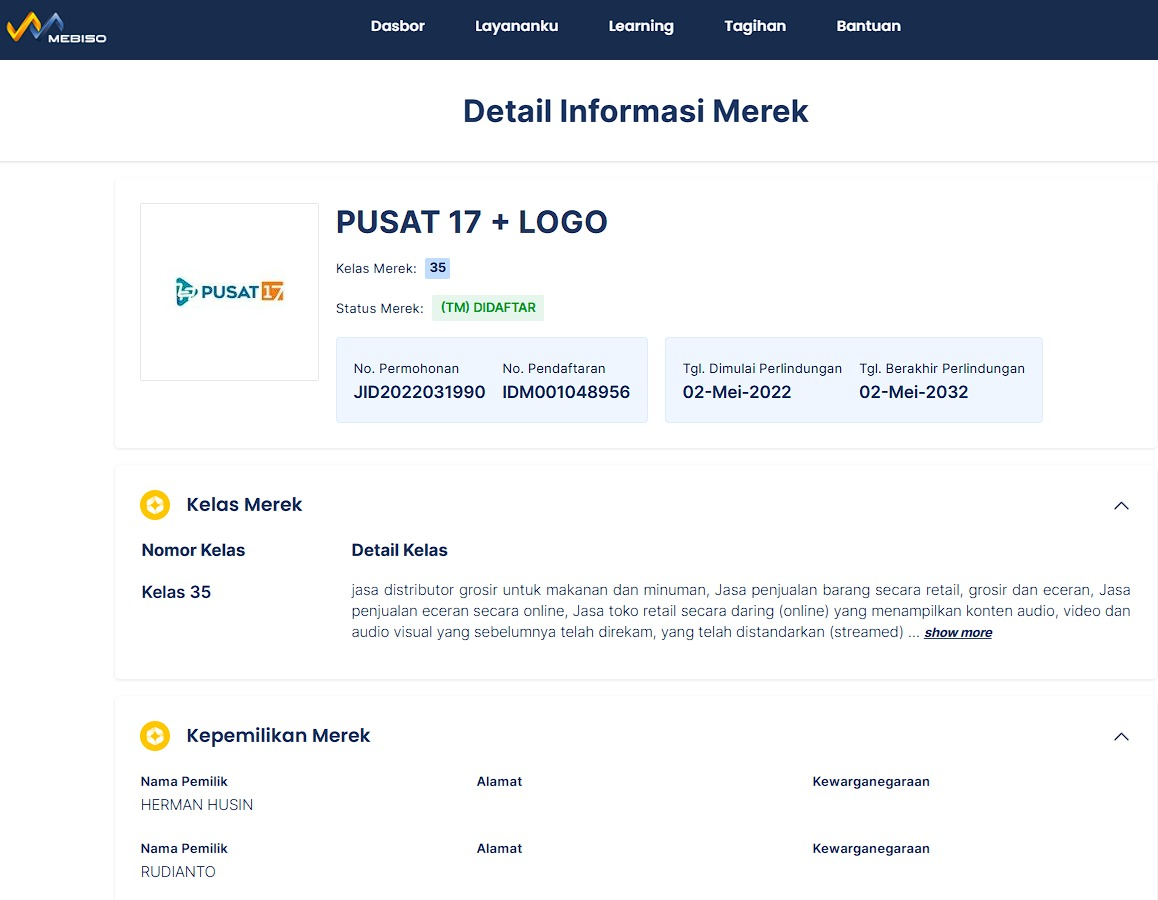Click the Kelas Merek section heading
Viewport: 1158px width, 900px height.
tap(244, 504)
